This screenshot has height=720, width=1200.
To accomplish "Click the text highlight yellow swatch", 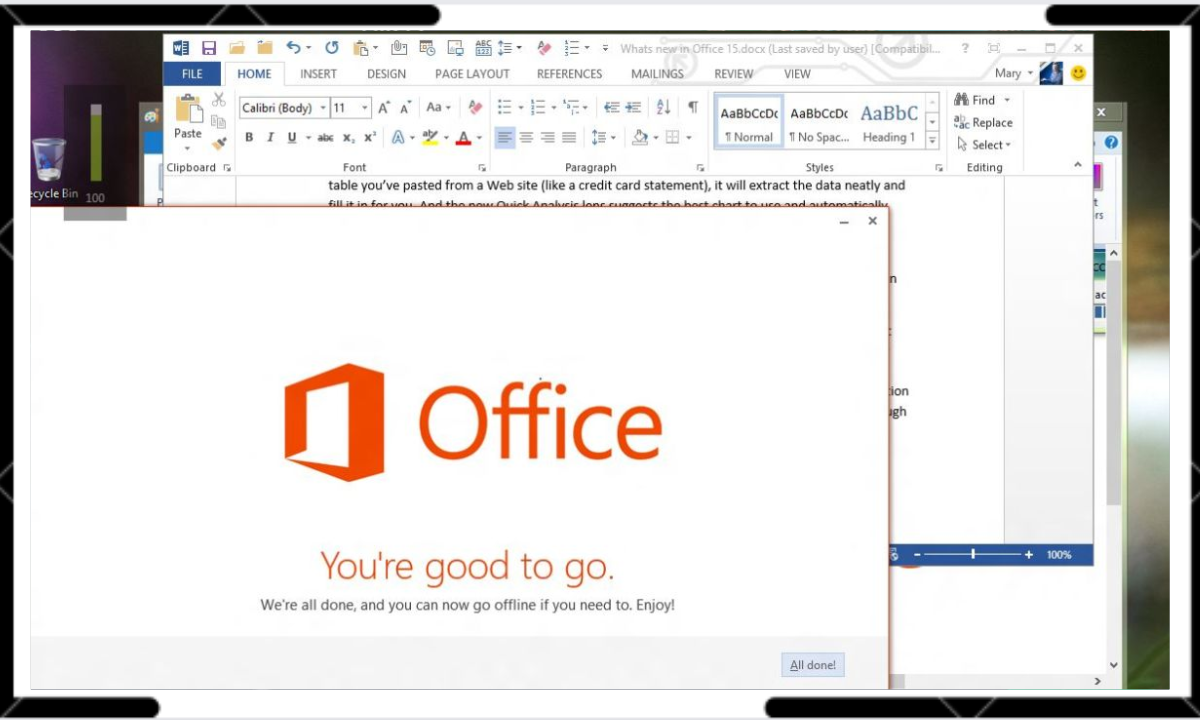I will point(430,138).
